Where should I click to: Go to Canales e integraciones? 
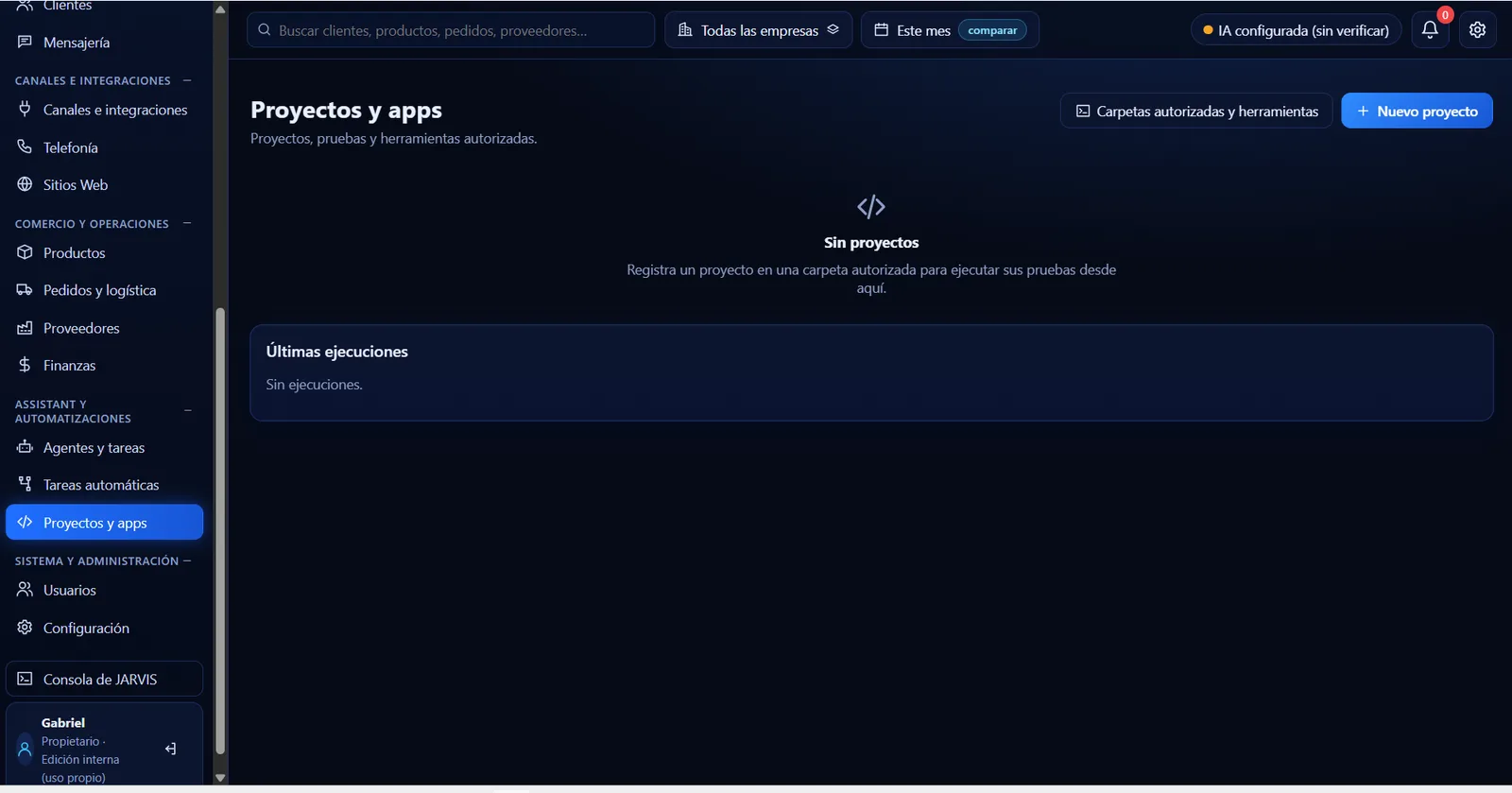pos(104,110)
